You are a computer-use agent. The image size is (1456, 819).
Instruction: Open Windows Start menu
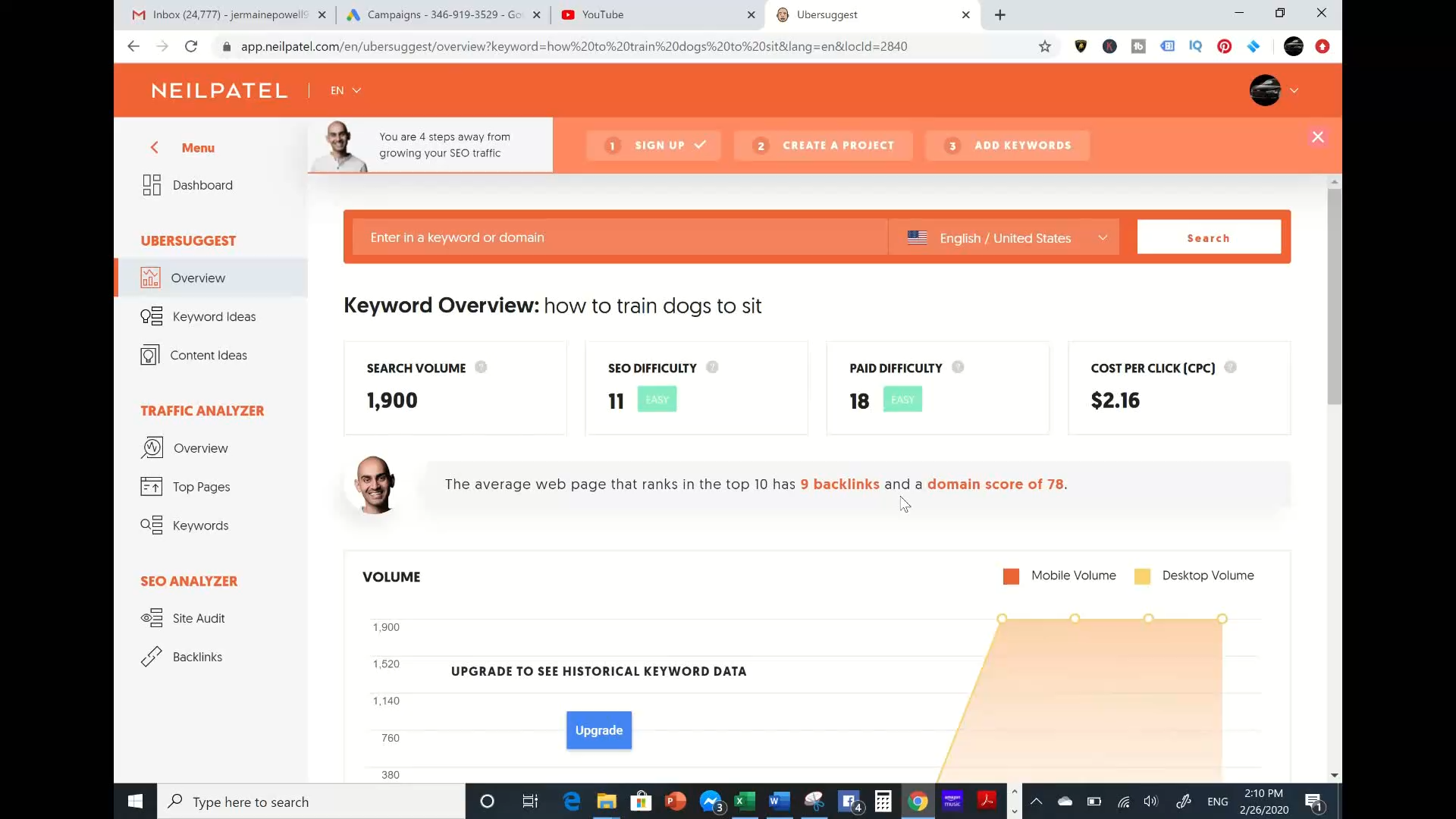[x=136, y=802]
